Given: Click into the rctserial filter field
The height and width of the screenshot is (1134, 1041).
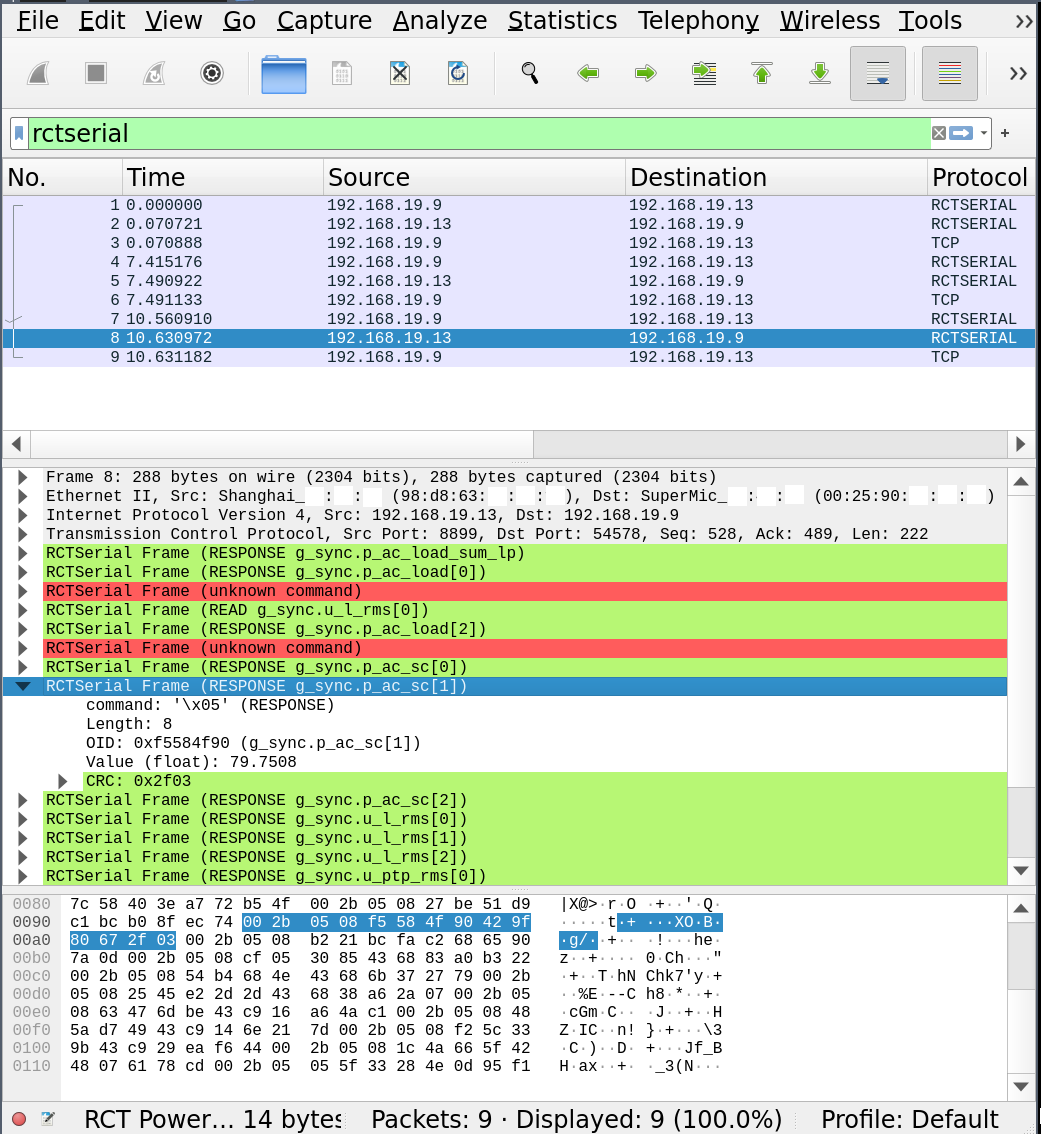Looking at the screenshot, I should pyautogui.click(x=479, y=134).
